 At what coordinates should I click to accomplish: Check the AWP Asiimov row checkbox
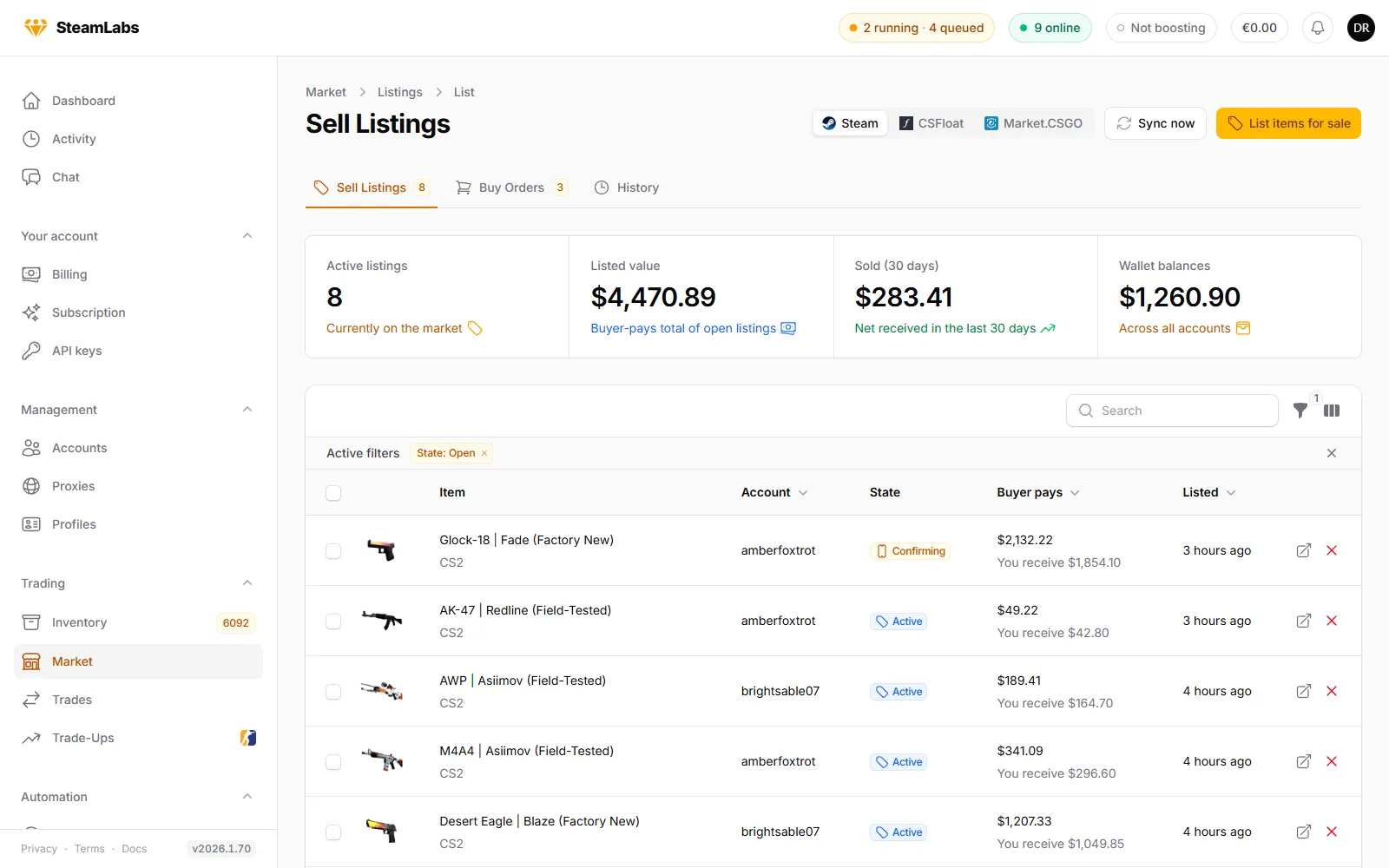coord(333,692)
